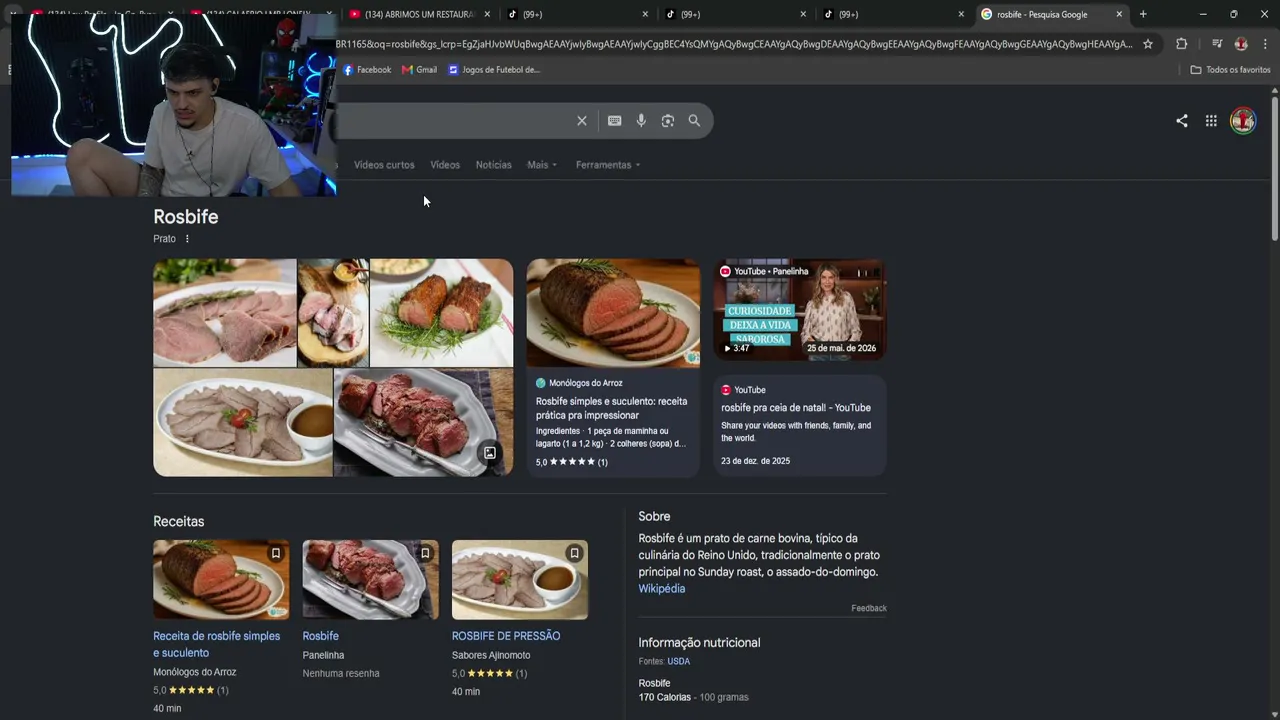Open more options beside Prato
This screenshot has height=720, width=1280.
[187, 239]
